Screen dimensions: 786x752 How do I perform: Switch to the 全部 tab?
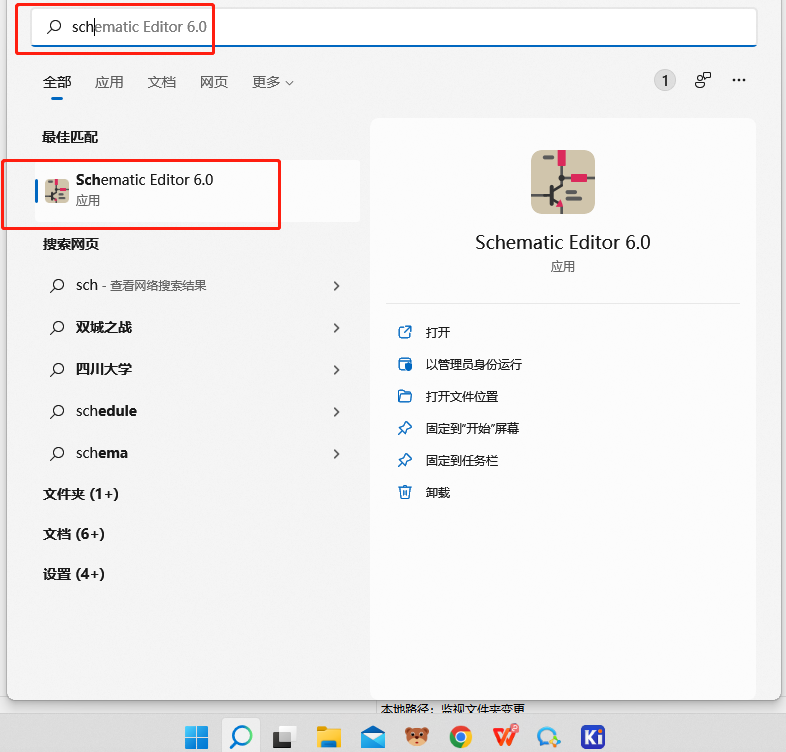pos(57,82)
